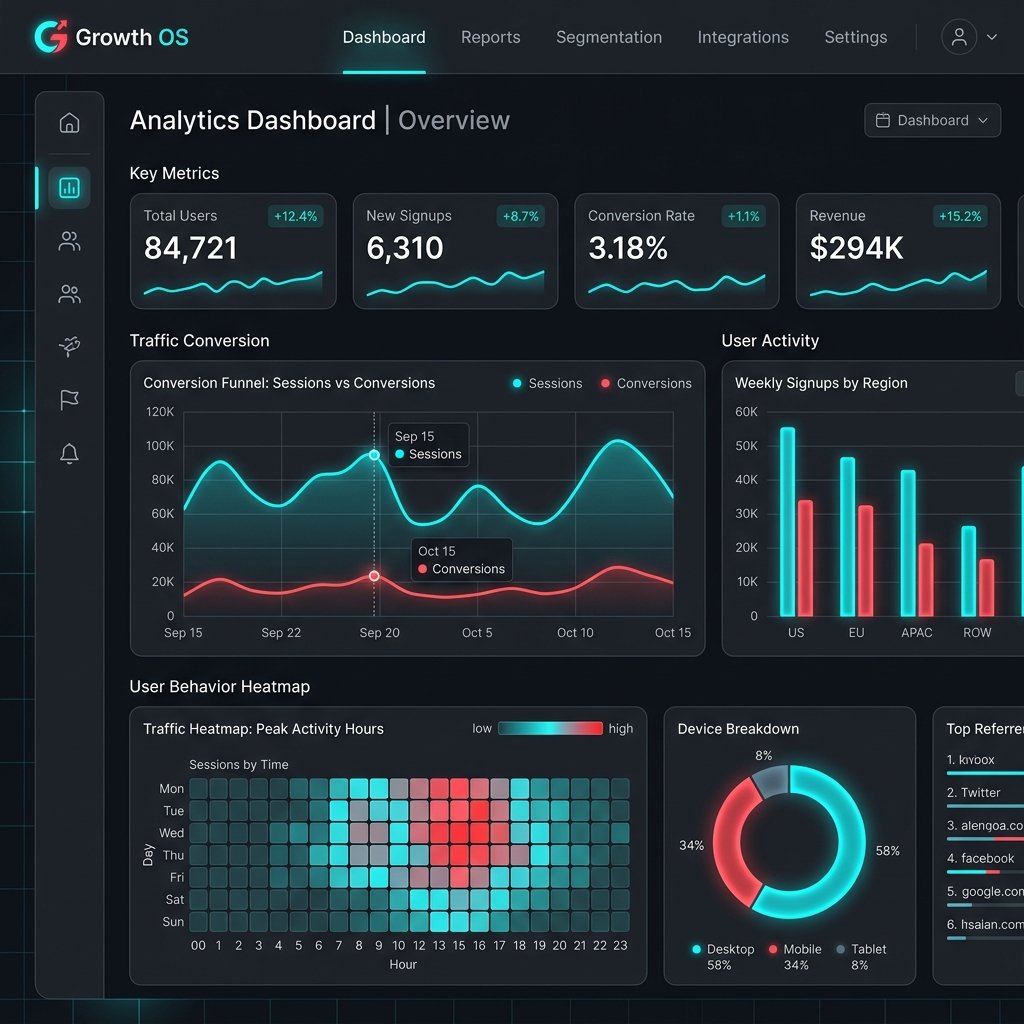1024x1024 pixels.
Task: Click the +12.4% change badge
Action: [295, 216]
